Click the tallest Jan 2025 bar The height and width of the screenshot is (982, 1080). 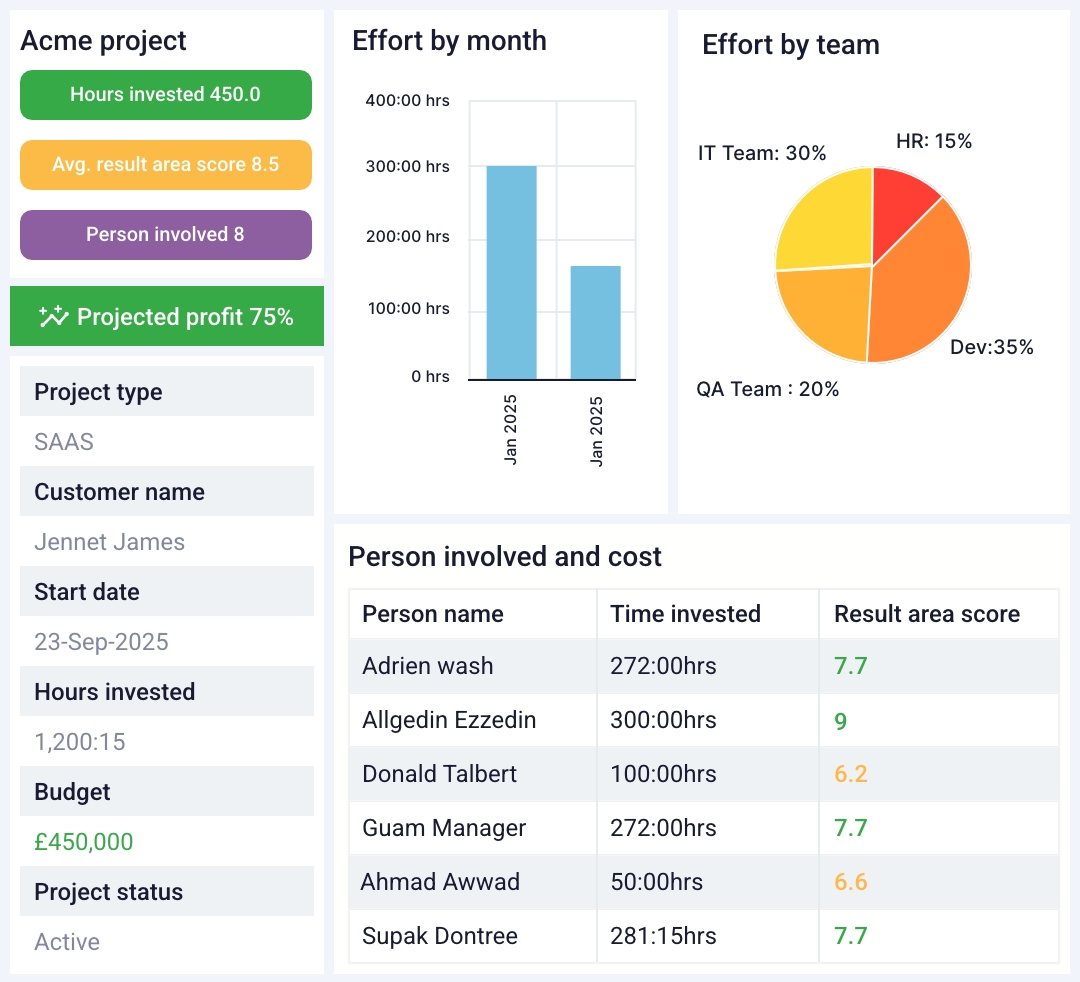point(510,270)
